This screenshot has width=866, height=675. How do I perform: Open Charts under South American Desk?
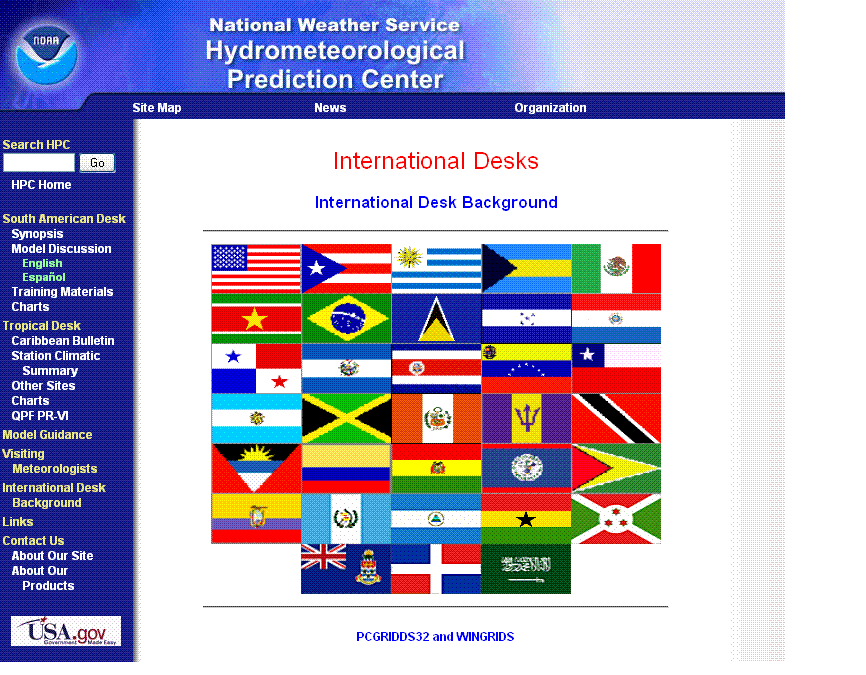pyautogui.click(x=30, y=307)
